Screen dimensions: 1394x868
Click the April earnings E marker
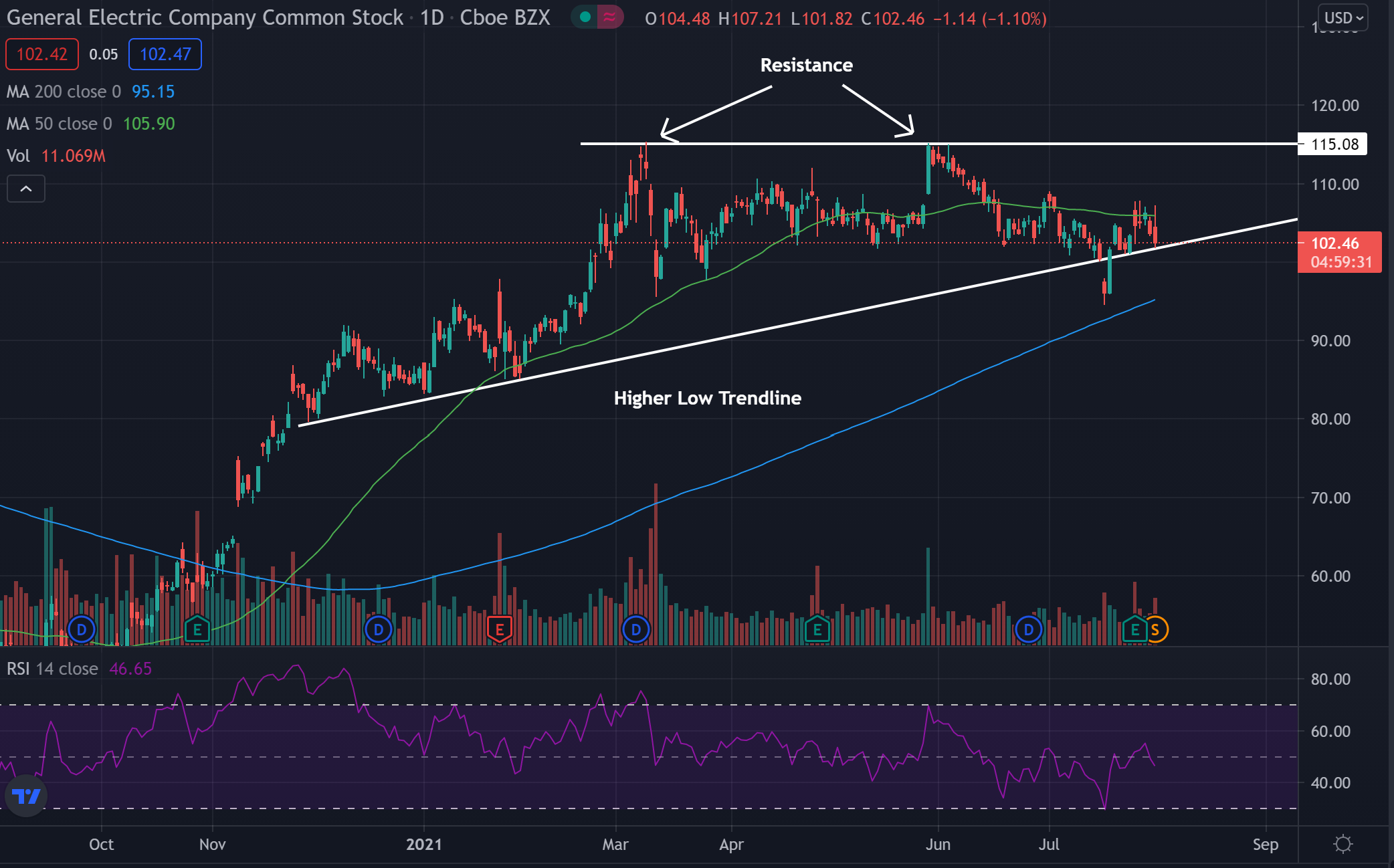(x=817, y=629)
